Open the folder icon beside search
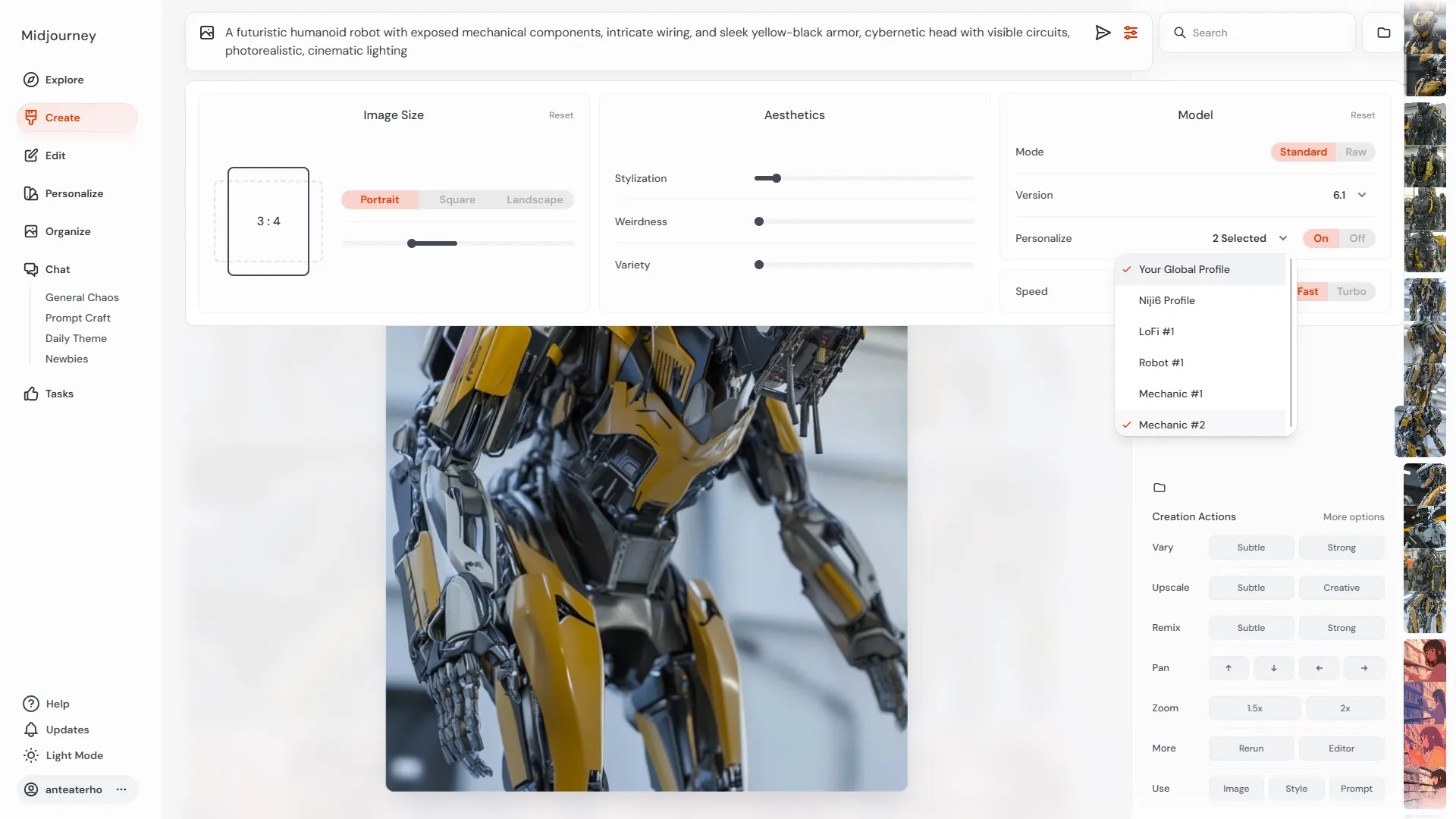 (1384, 33)
